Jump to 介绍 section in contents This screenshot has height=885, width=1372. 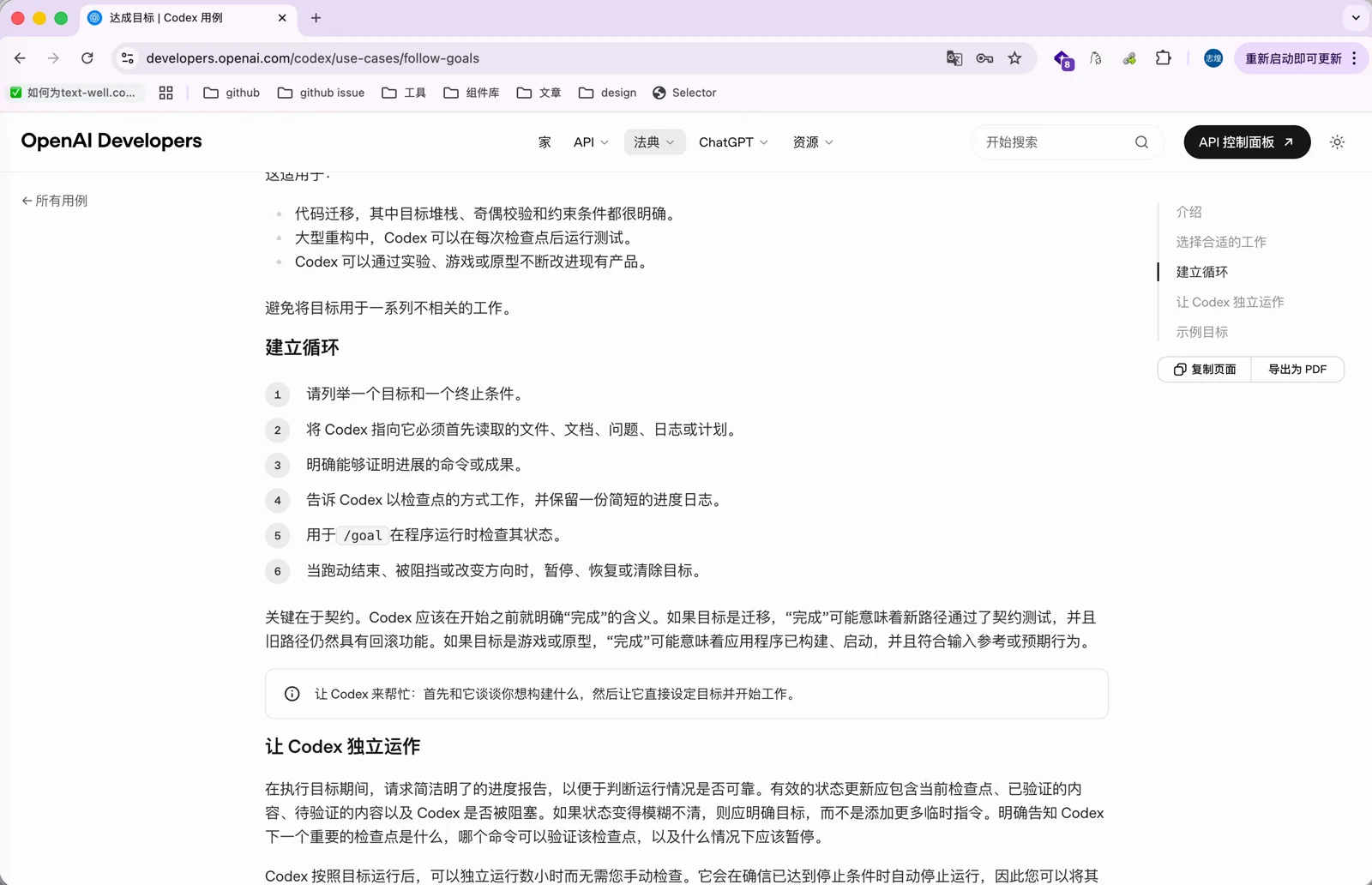pos(1188,212)
